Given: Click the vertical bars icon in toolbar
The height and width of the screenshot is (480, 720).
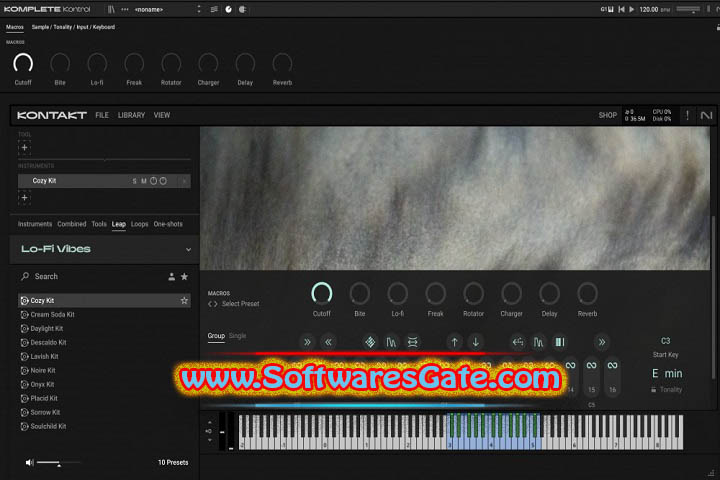Looking at the screenshot, I should [560, 342].
